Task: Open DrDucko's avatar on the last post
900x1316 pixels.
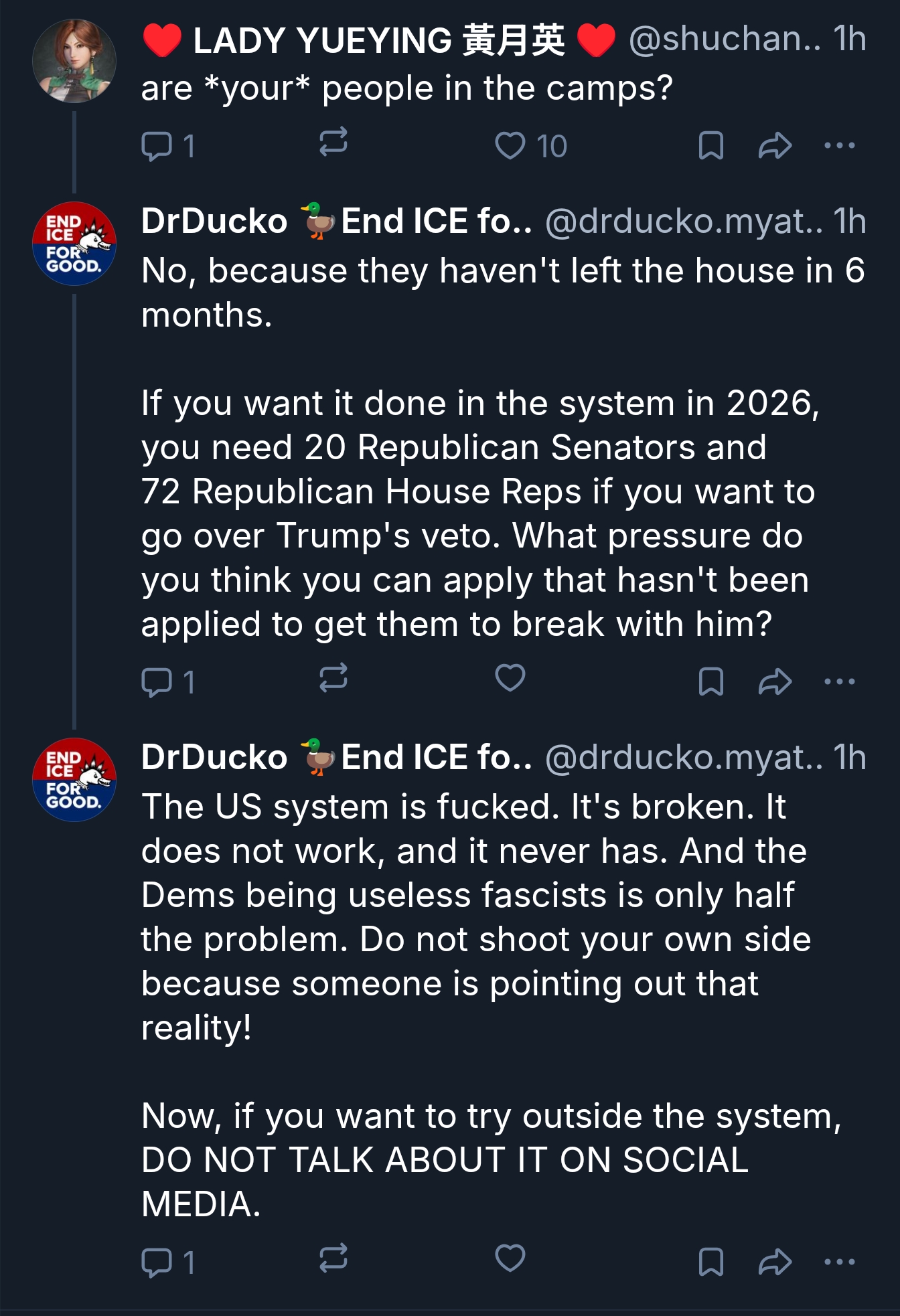Action: (74, 780)
